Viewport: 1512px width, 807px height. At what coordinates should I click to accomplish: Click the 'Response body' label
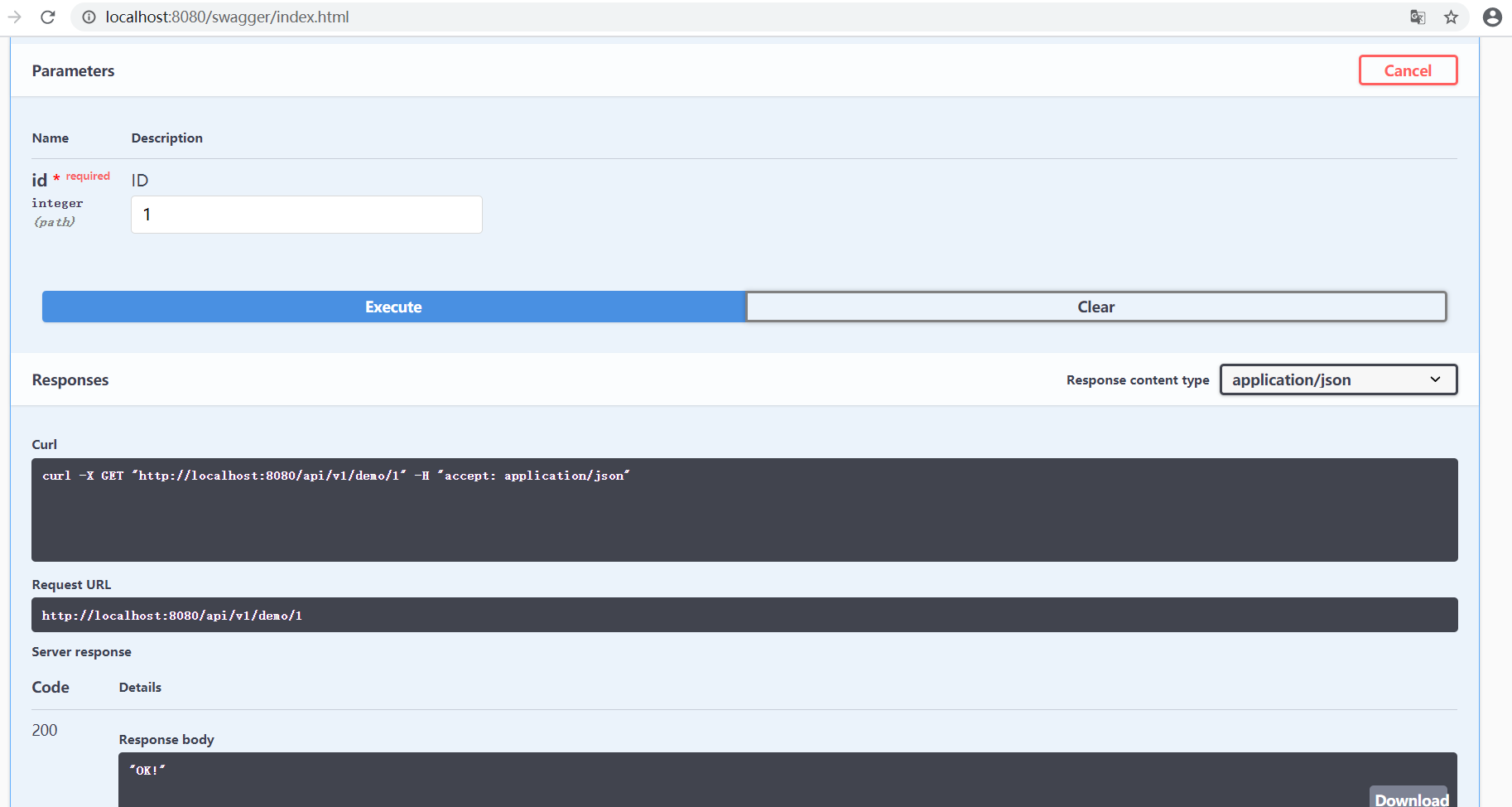[166, 739]
